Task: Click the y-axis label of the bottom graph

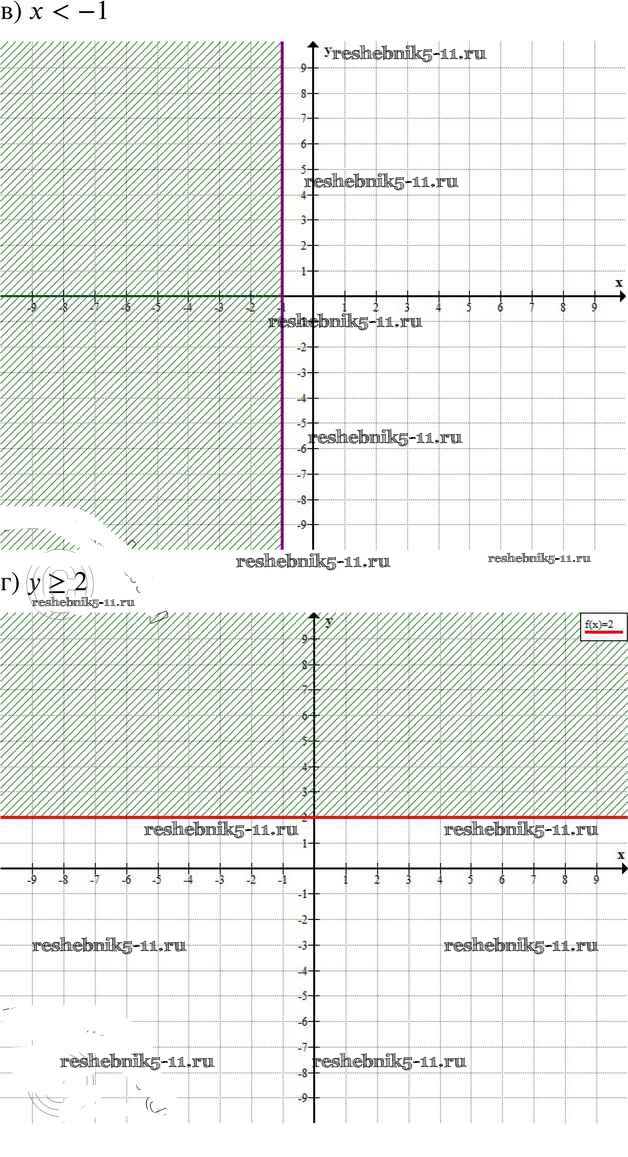Action: pyautogui.click(x=328, y=620)
